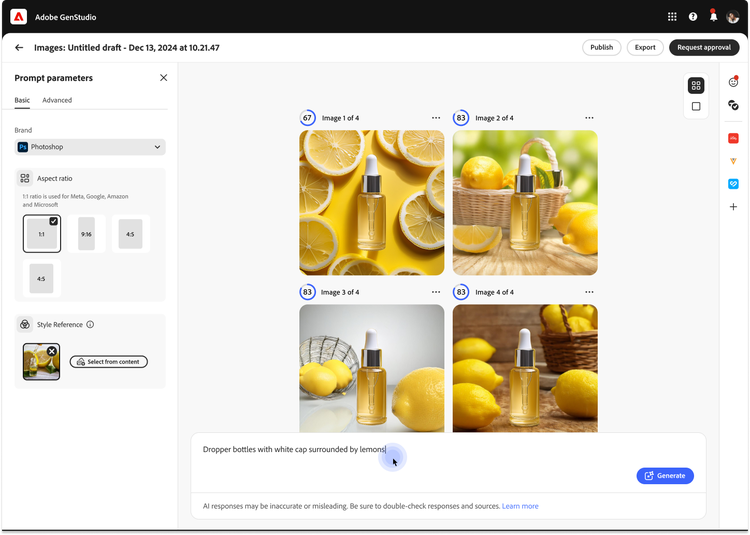Select the 1:1 aspect ratio

tap(42, 233)
